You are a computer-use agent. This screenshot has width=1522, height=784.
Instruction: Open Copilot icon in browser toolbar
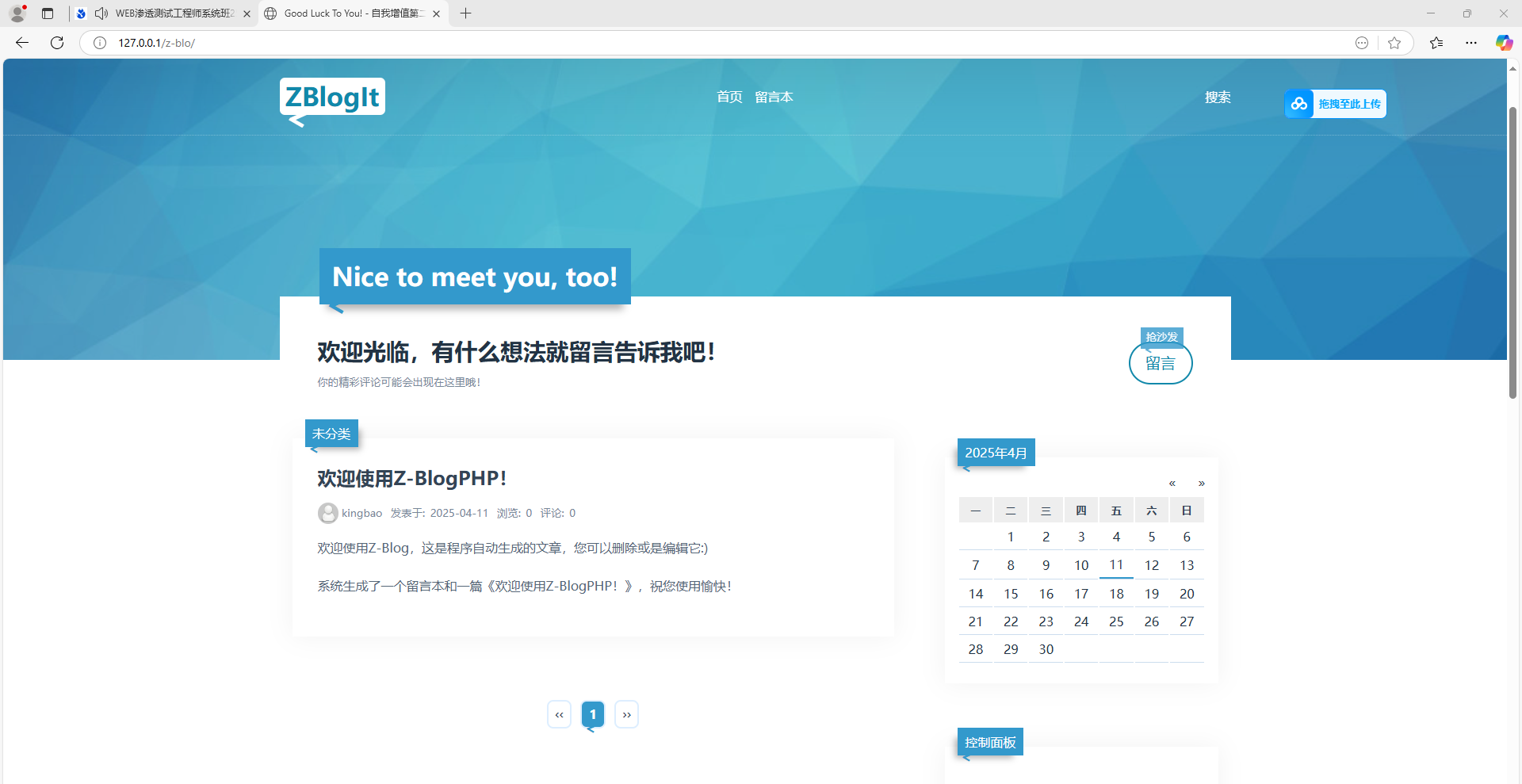point(1503,43)
